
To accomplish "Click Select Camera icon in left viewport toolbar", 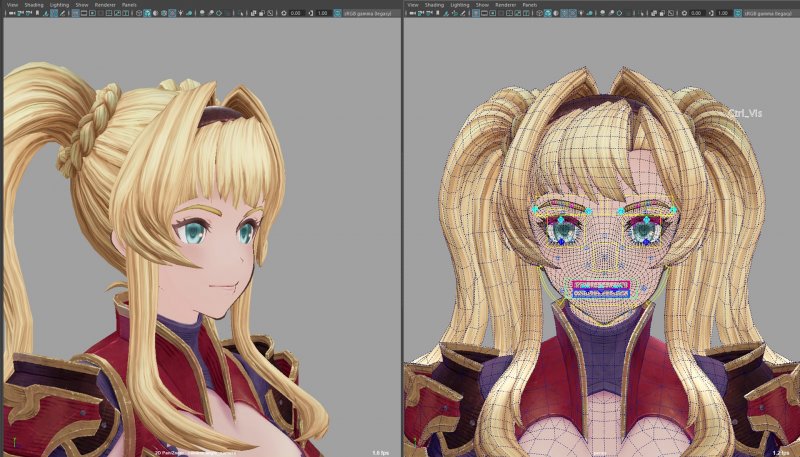I will pos(10,14).
